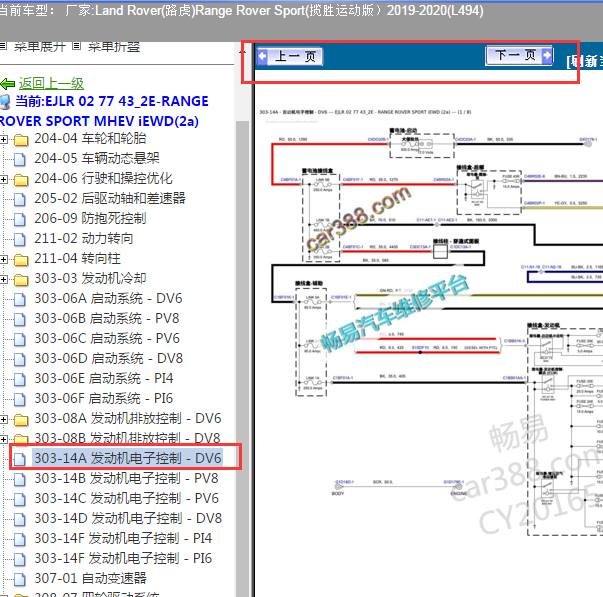Click page icon of 204-05 车辆动态悬架
This screenshot has height=597, width=603.
pos(20,159)
